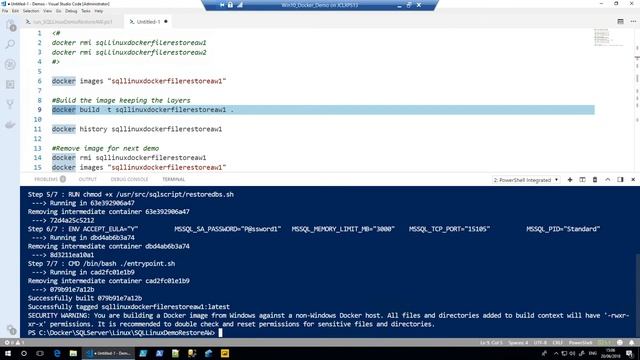640x360 pixels.
Task: Open the yellow app icon on taskbar
Action: (x=224, y=353)
